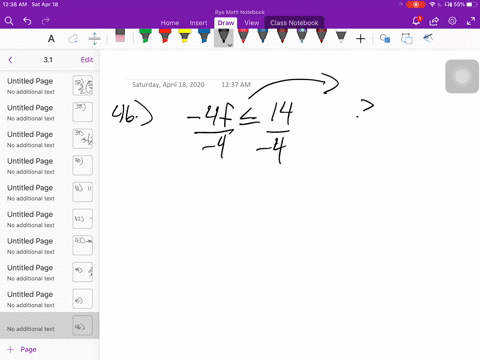Tap the Wi-Fi status icon
480x360 pixels.
tap(432, 5)
